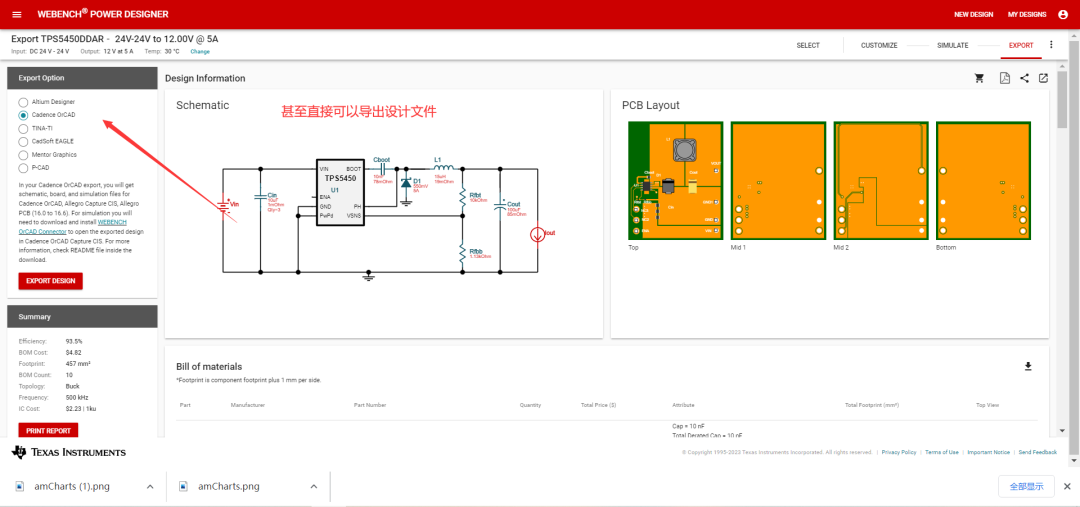This screenshot has width=1080, height=507.
Task: Click the Rfbt resistor in schematic
Action: pos(463,198)
